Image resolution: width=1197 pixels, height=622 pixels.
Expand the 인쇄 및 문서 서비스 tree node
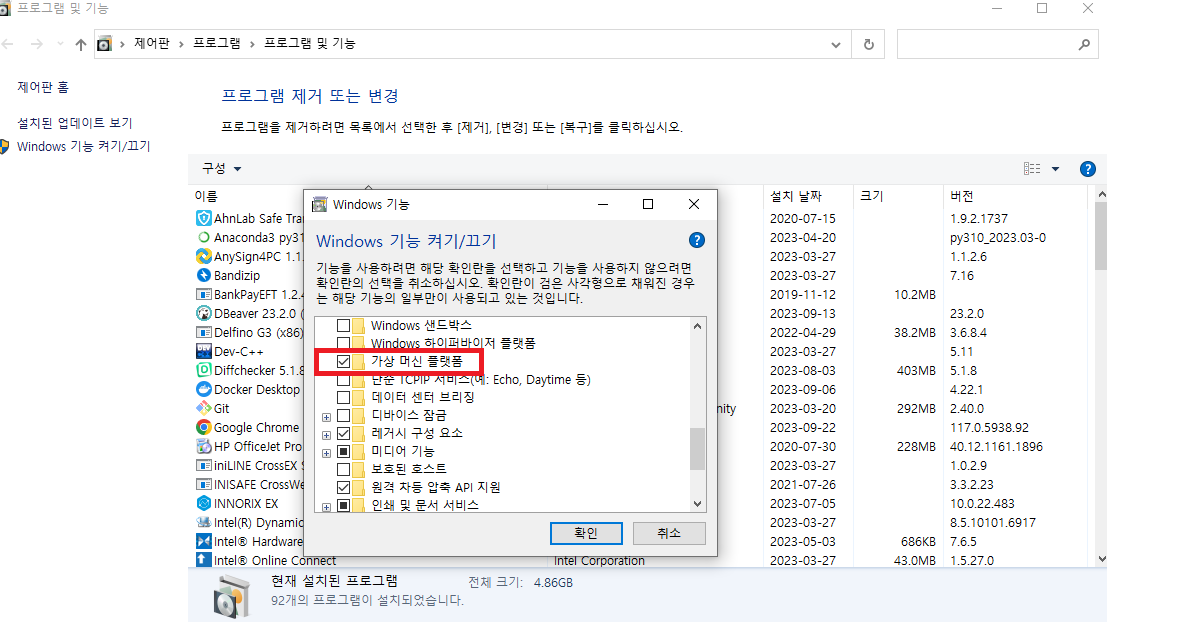(327, 507)
